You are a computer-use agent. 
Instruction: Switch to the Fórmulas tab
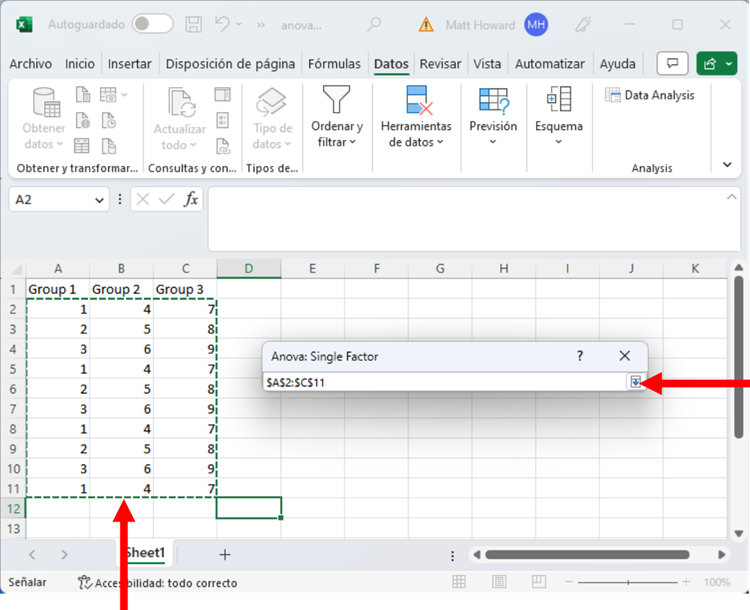(x=334, y=64)
